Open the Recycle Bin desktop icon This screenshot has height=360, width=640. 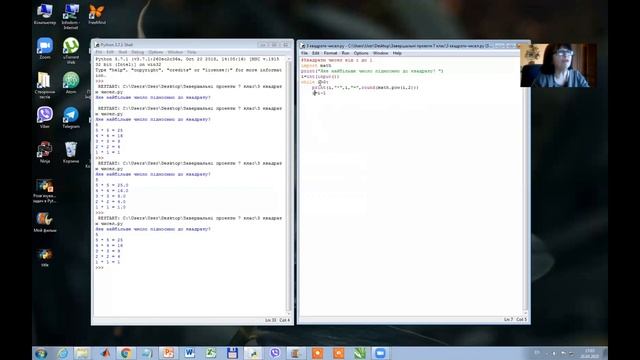coord(71,152)
